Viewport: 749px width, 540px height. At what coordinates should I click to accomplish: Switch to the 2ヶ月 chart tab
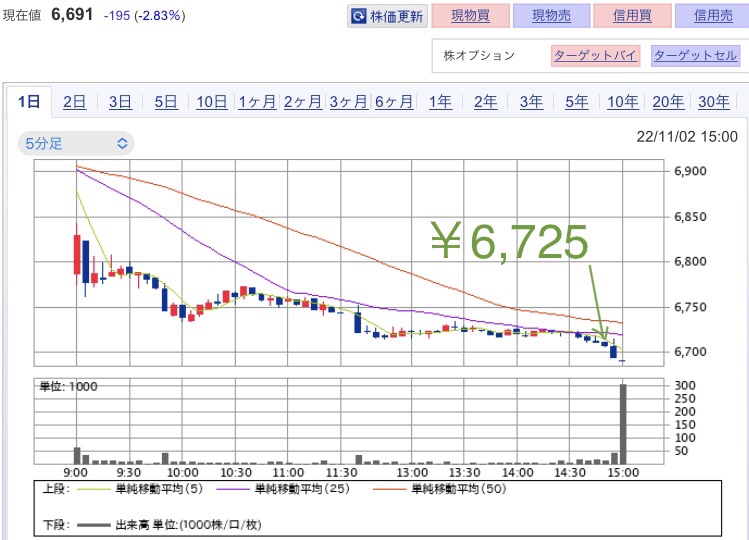point(303,102)
